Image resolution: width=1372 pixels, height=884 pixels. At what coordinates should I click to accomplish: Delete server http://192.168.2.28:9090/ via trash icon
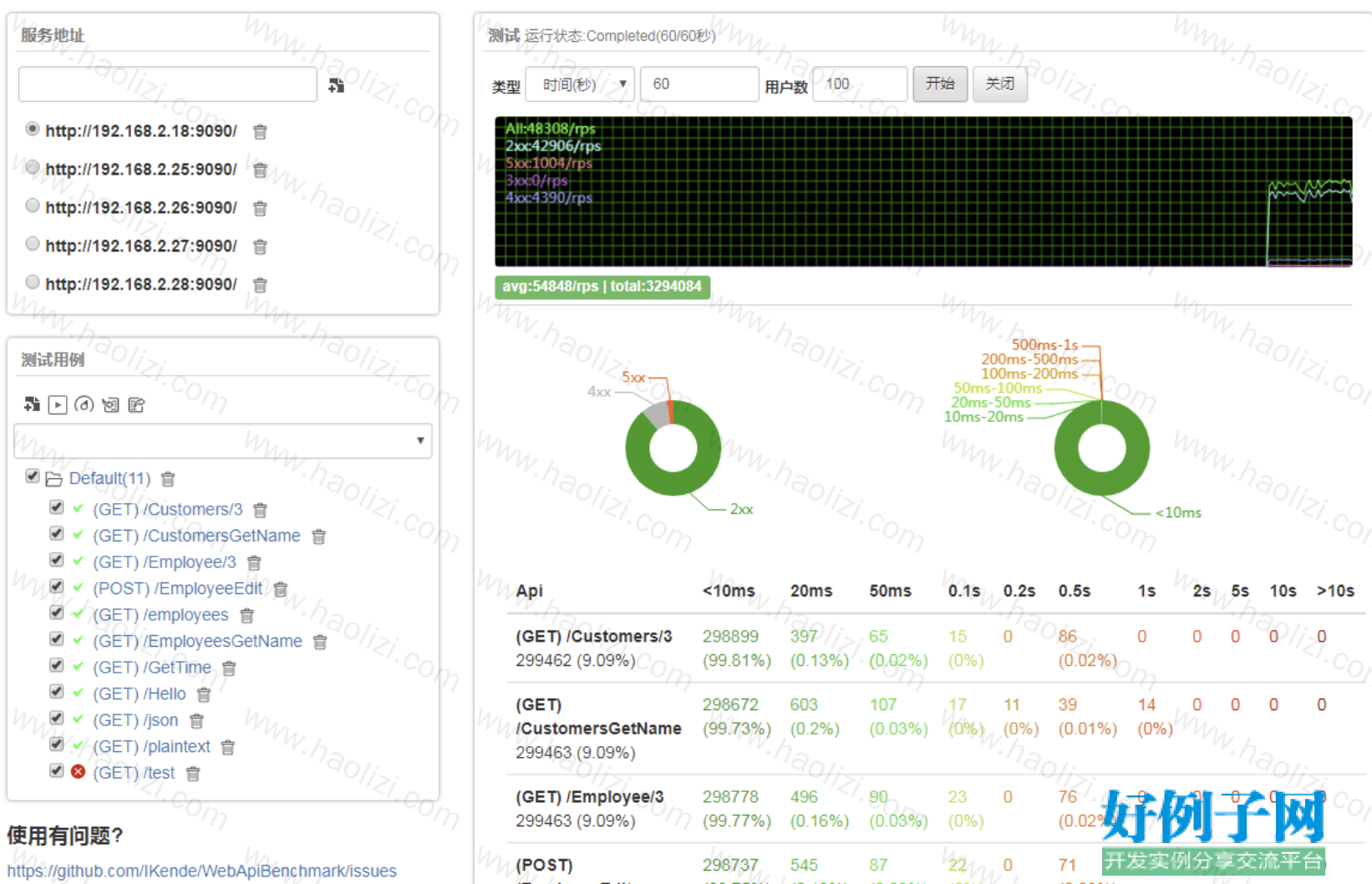[260, 286]
